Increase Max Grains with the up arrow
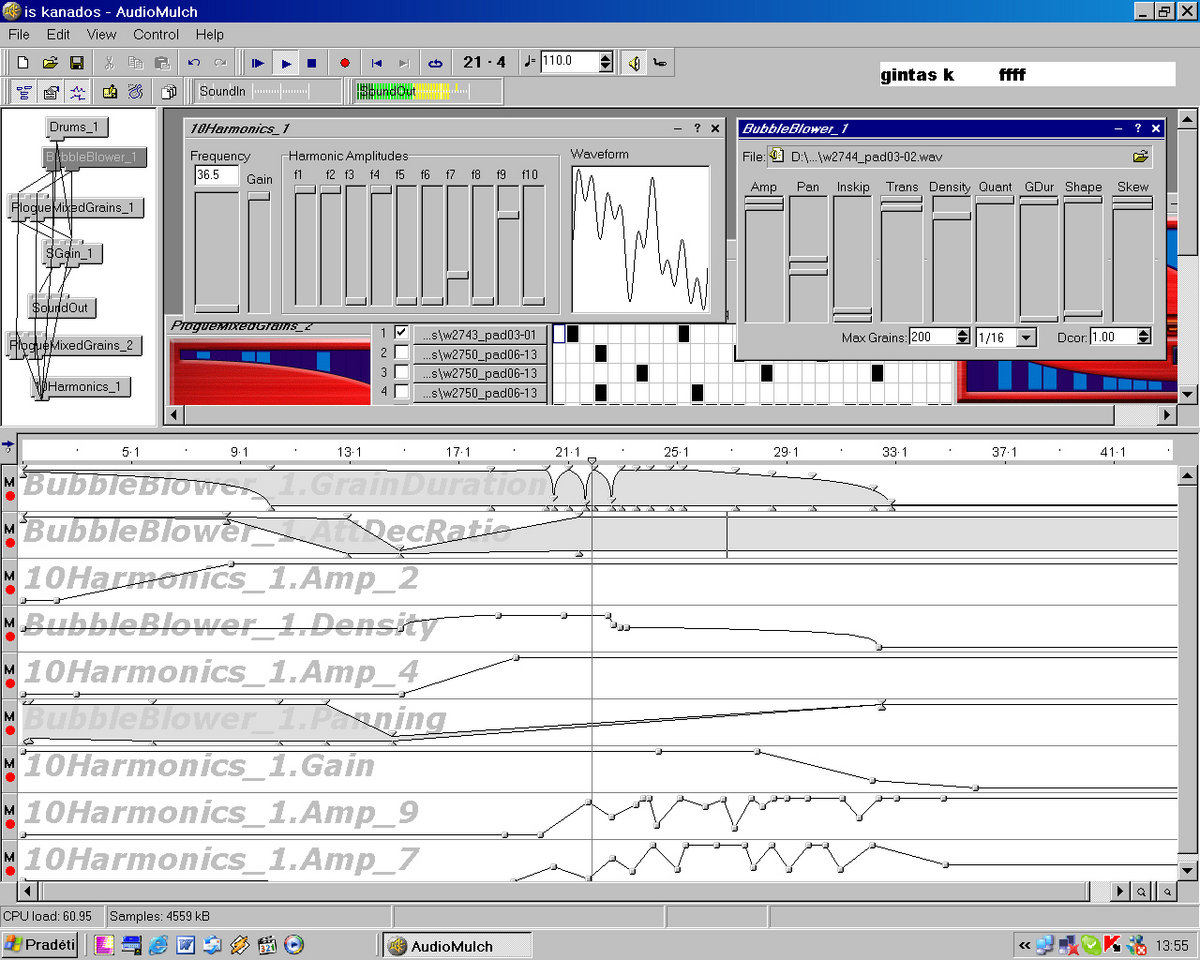1200x960 pixels. [x=962, y=333]
